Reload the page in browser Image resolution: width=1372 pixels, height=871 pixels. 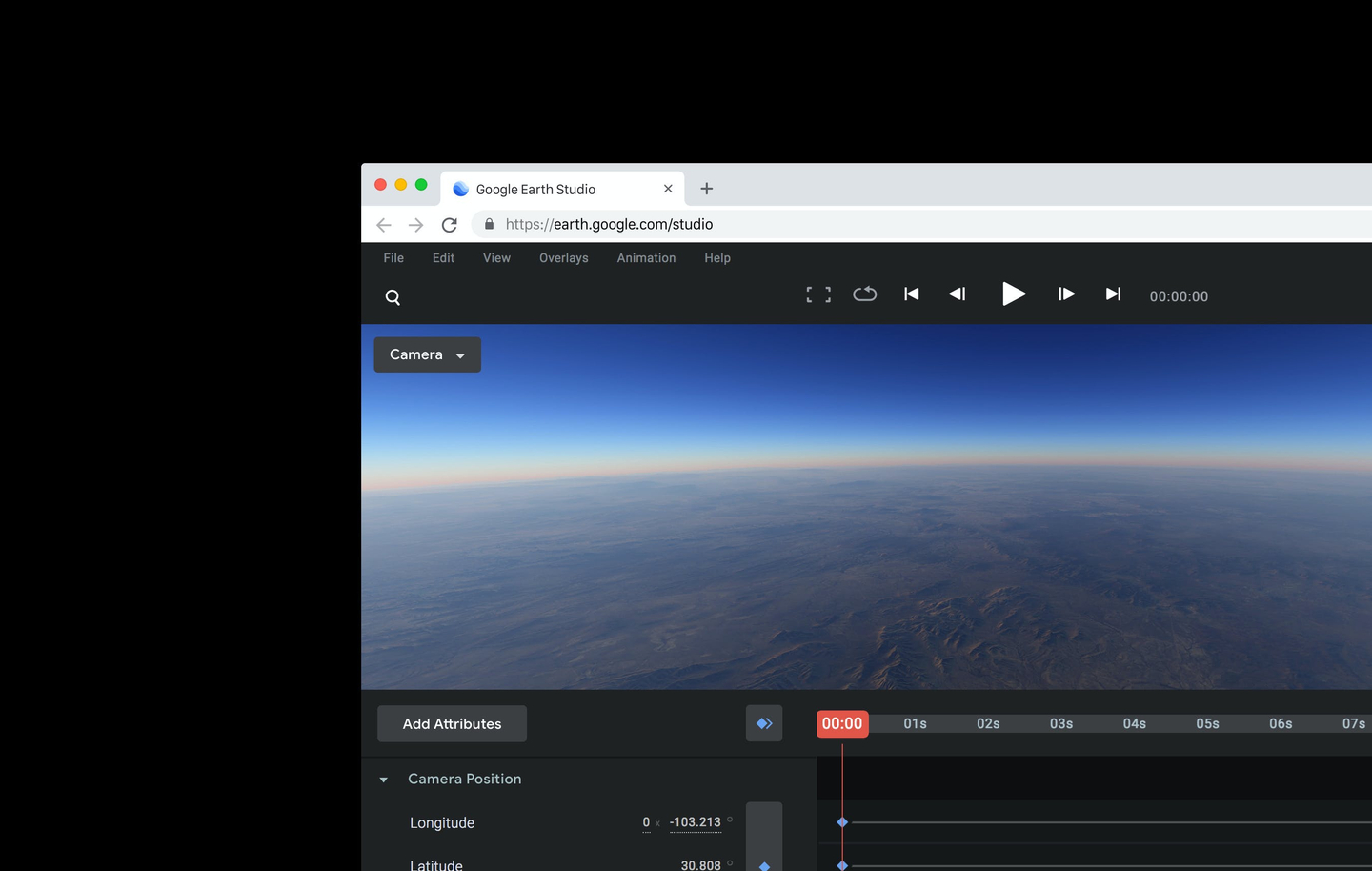coord(450,225)
